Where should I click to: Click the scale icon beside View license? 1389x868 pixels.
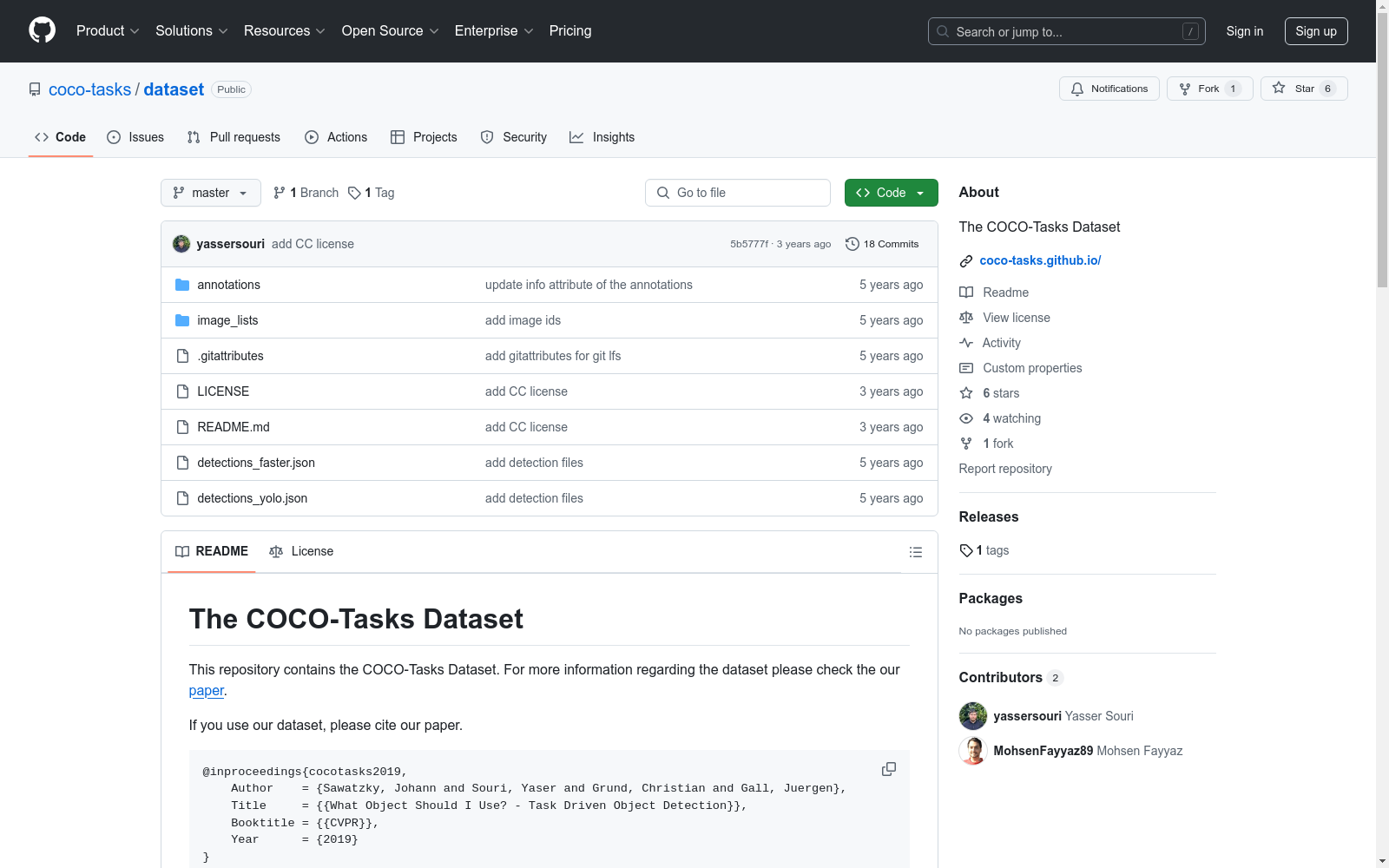tap(966, 318)
